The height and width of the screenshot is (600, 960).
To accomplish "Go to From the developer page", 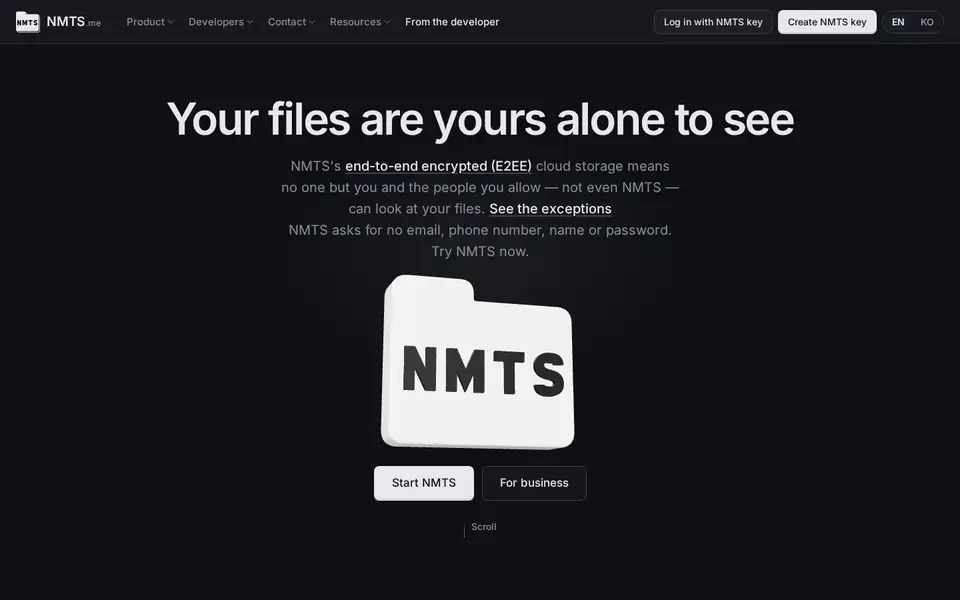I will (452, 22).
